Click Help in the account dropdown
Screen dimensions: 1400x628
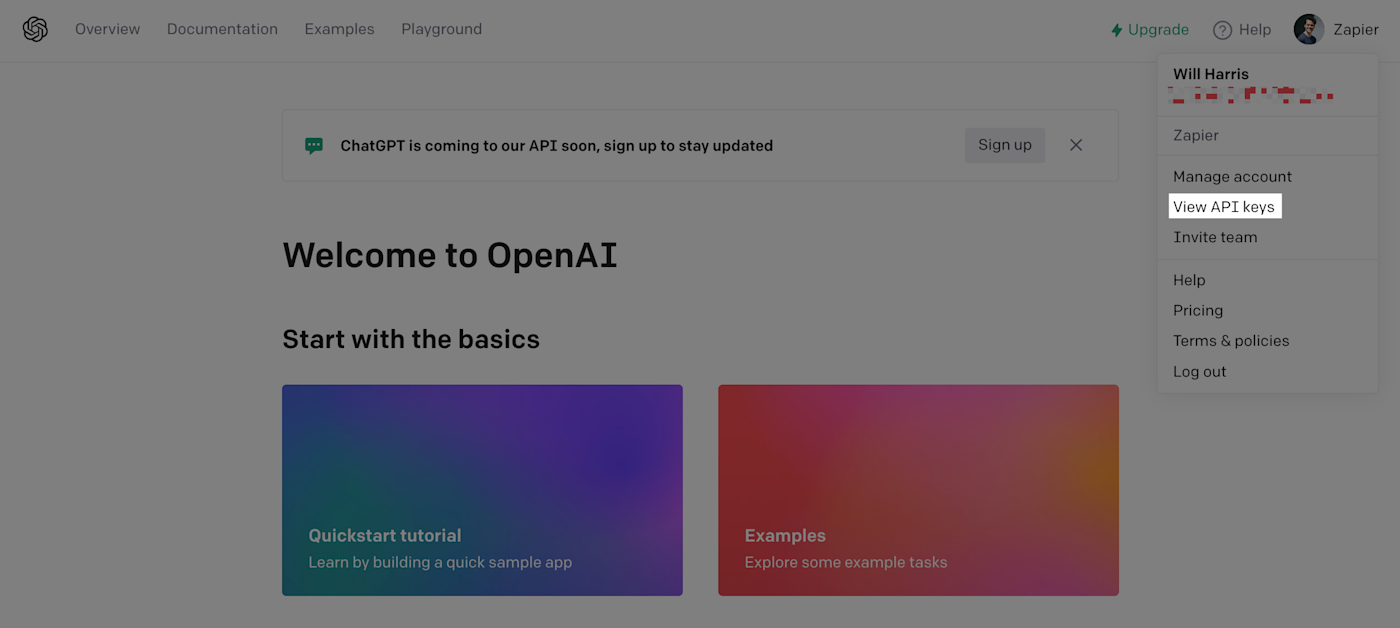1189,281
